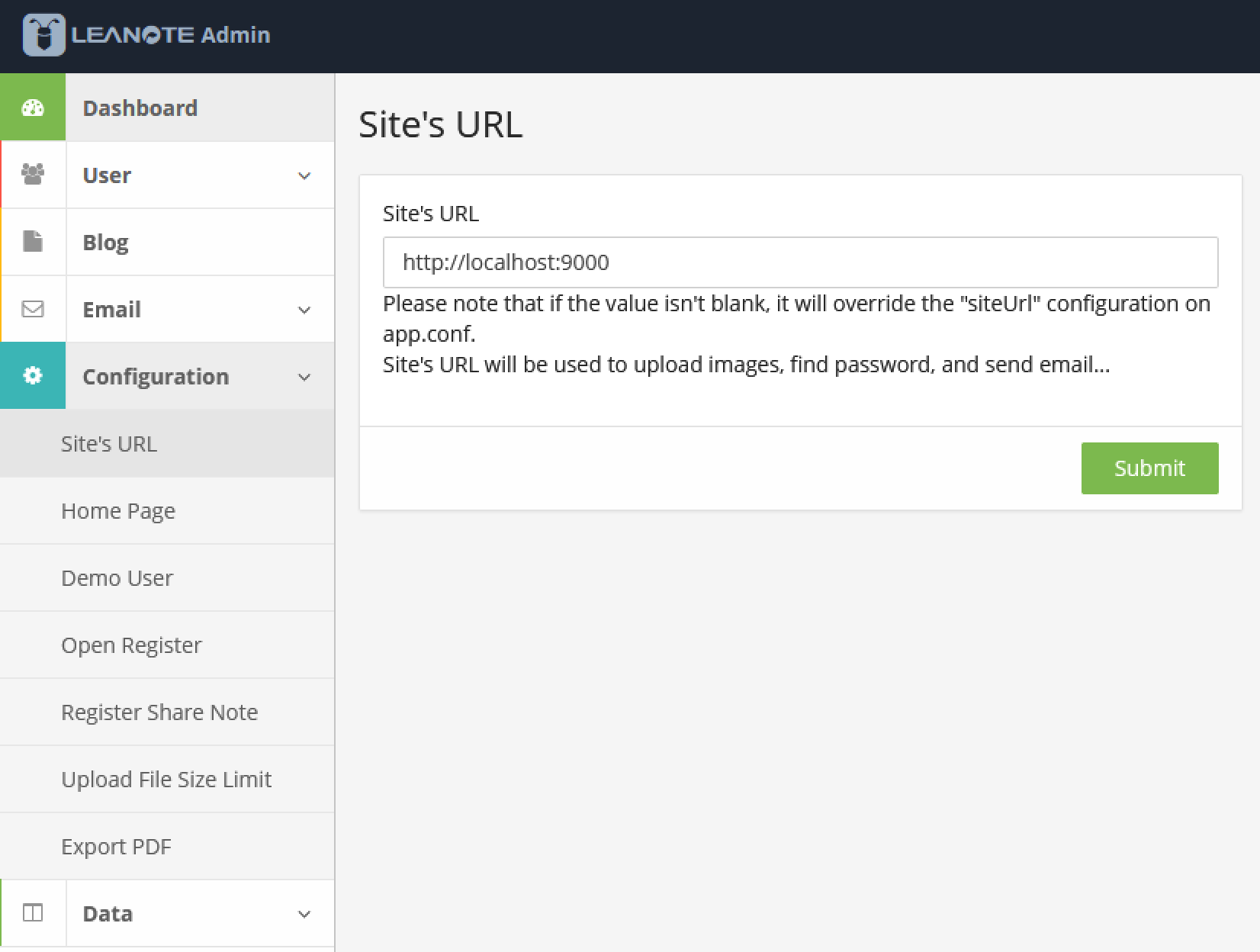Click the Blog document icon
The image size is (1260, 952).
[x=33, y=242]
